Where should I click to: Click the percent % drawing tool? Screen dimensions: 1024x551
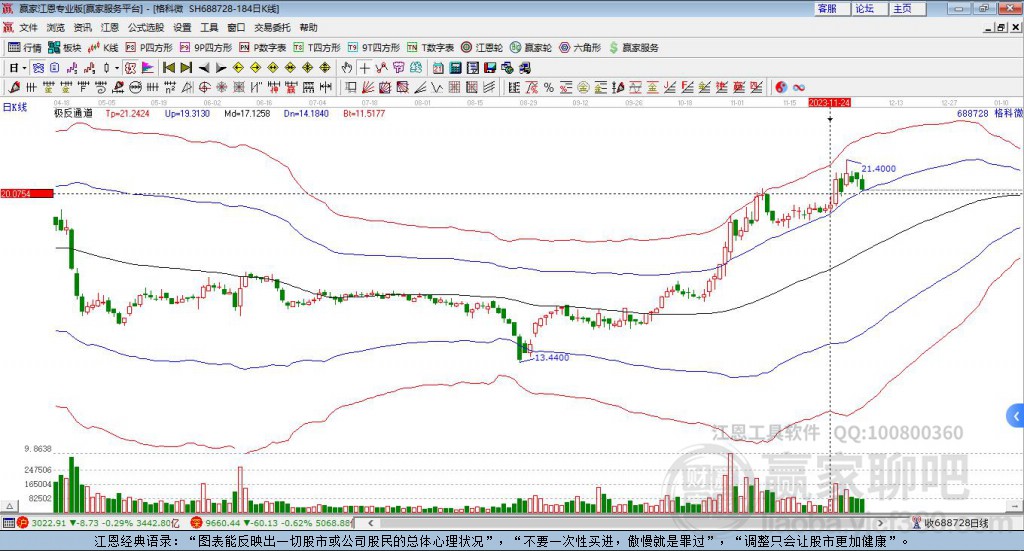point(549,87)
